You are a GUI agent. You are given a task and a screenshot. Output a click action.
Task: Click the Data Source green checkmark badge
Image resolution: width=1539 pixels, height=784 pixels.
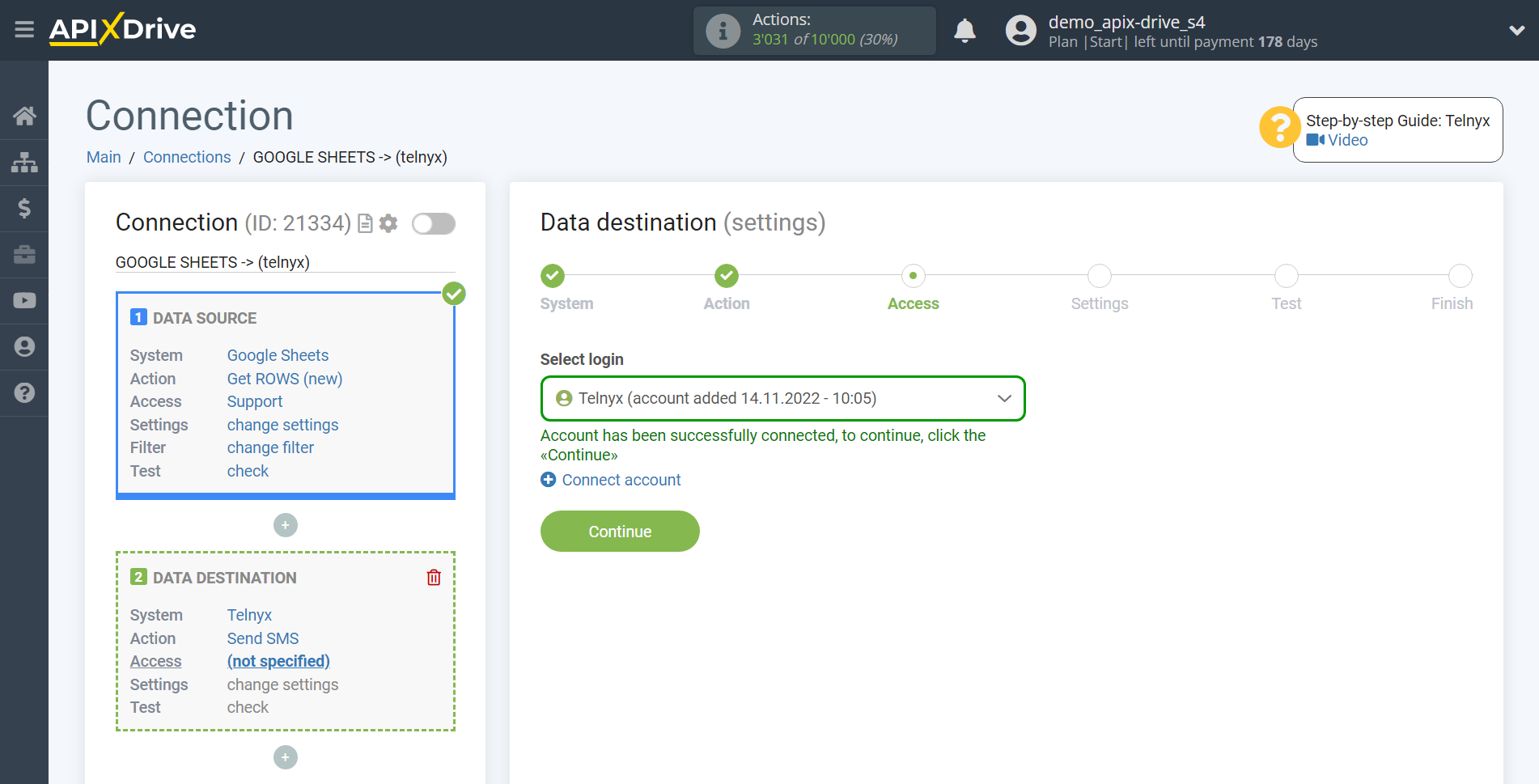pos(454,294)
